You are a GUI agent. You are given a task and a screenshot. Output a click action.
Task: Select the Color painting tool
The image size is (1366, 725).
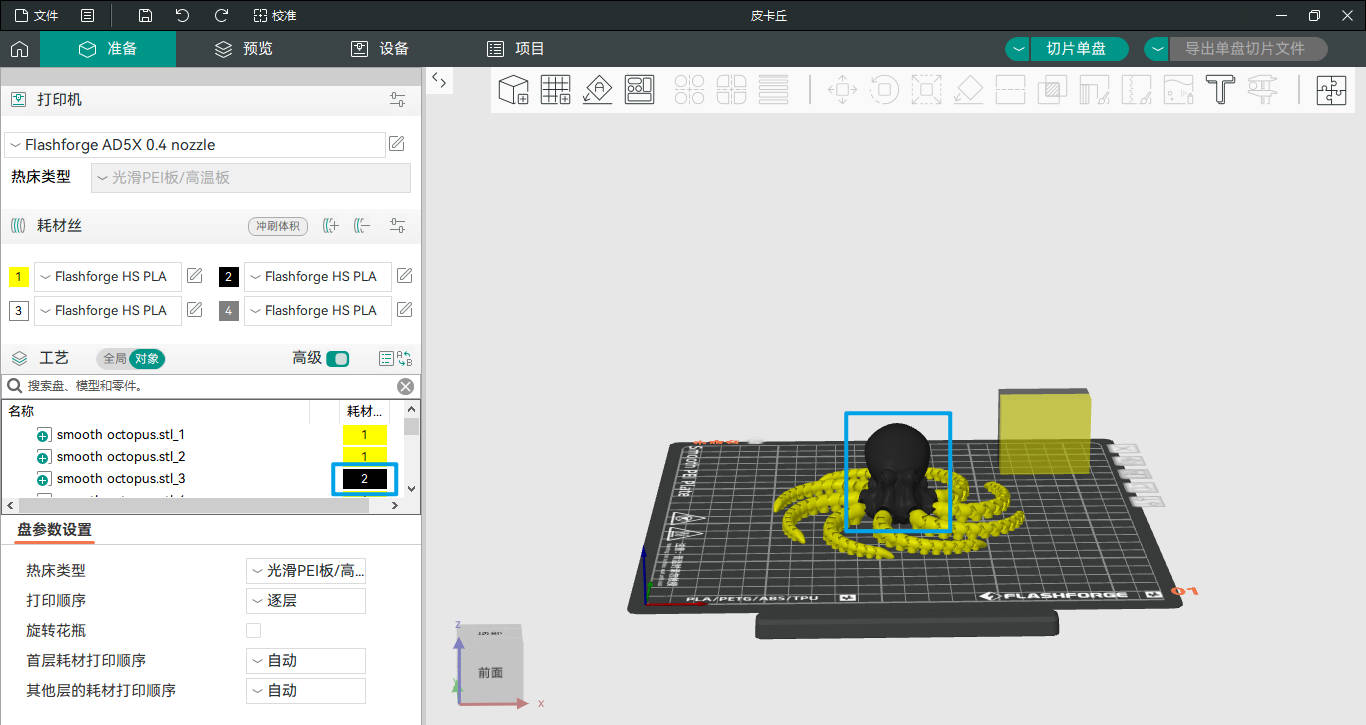point(1178,90)
